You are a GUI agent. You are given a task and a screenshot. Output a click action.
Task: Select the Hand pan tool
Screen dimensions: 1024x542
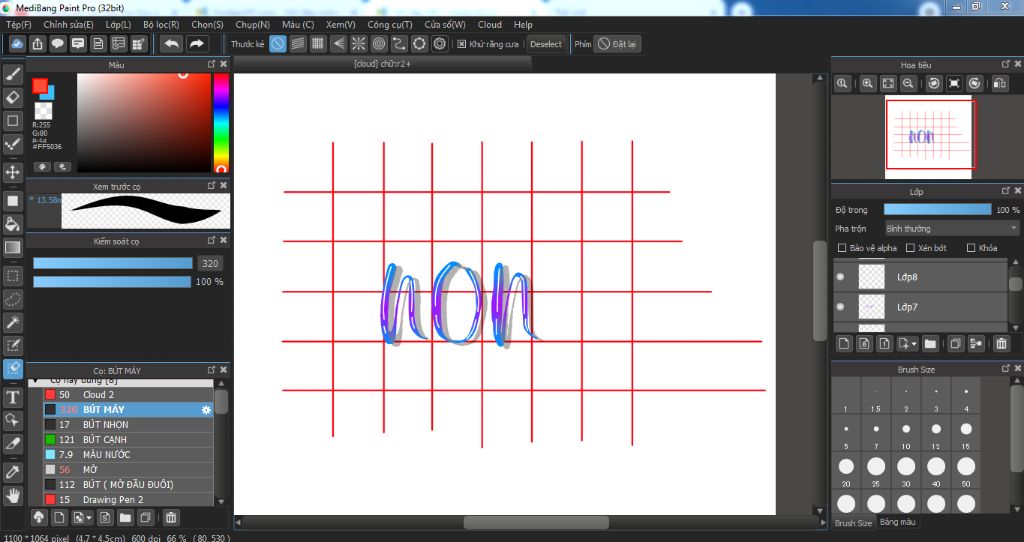(x=12, y=495)
